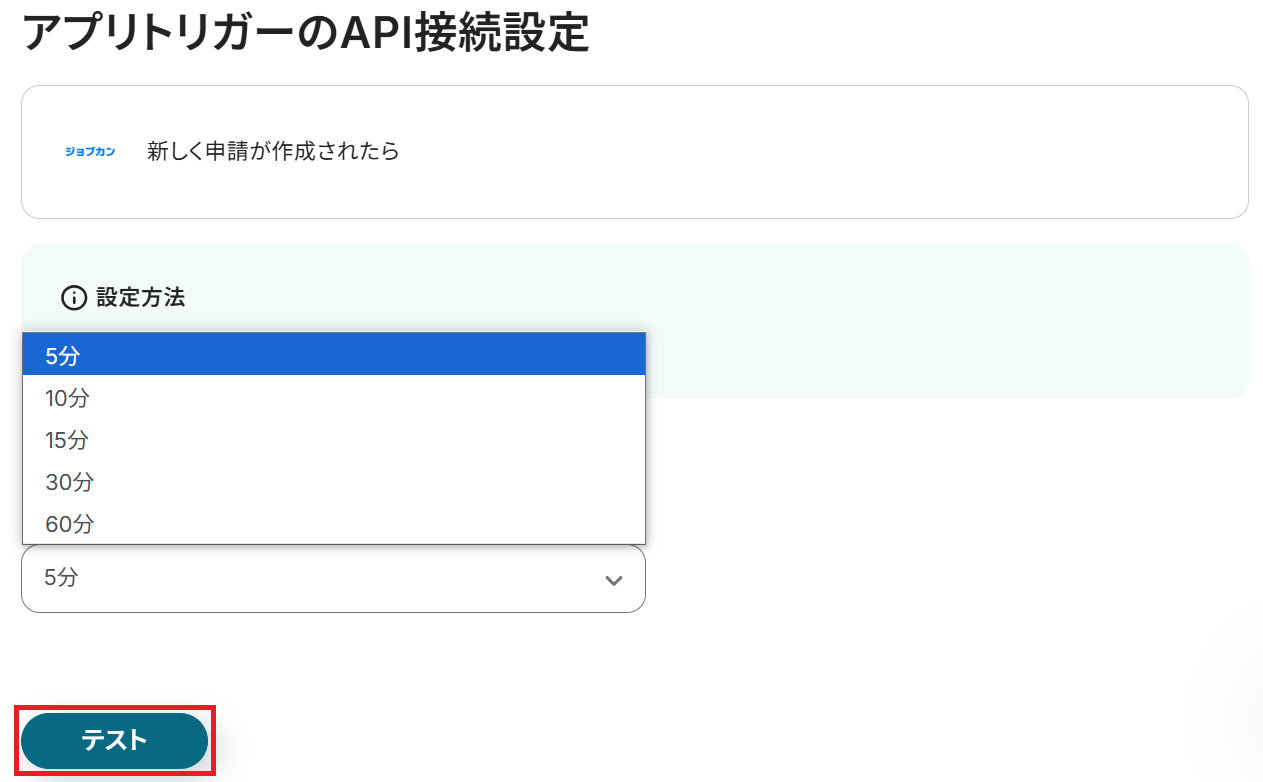Pick the 30分 interval option
The image size is (1263, 782).
69,482
